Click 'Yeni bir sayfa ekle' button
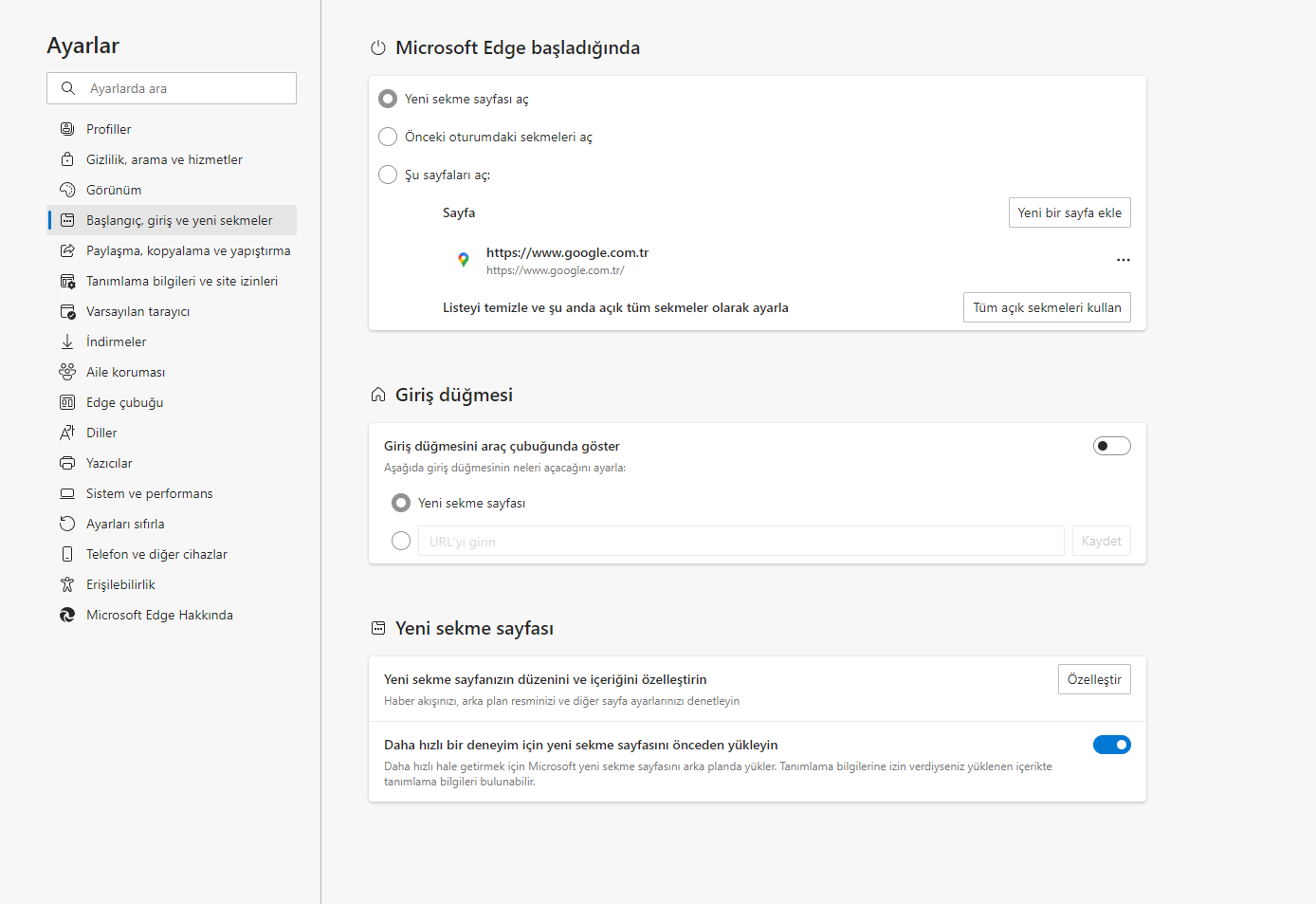 (x=1069, y=212)
